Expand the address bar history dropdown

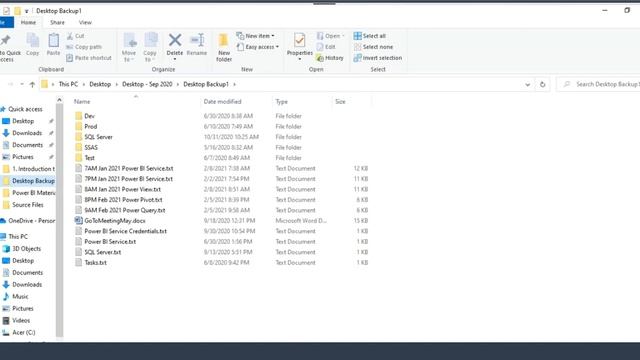pyautogui.click(x=528, y=84)
